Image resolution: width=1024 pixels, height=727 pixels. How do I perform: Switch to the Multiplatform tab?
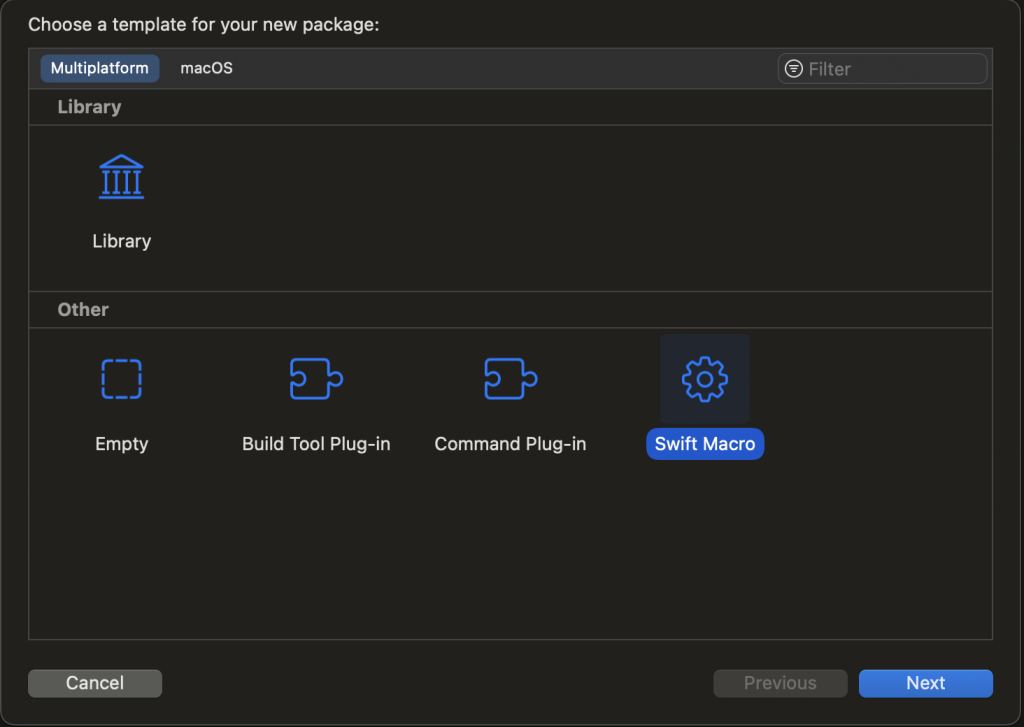(99, 68)
